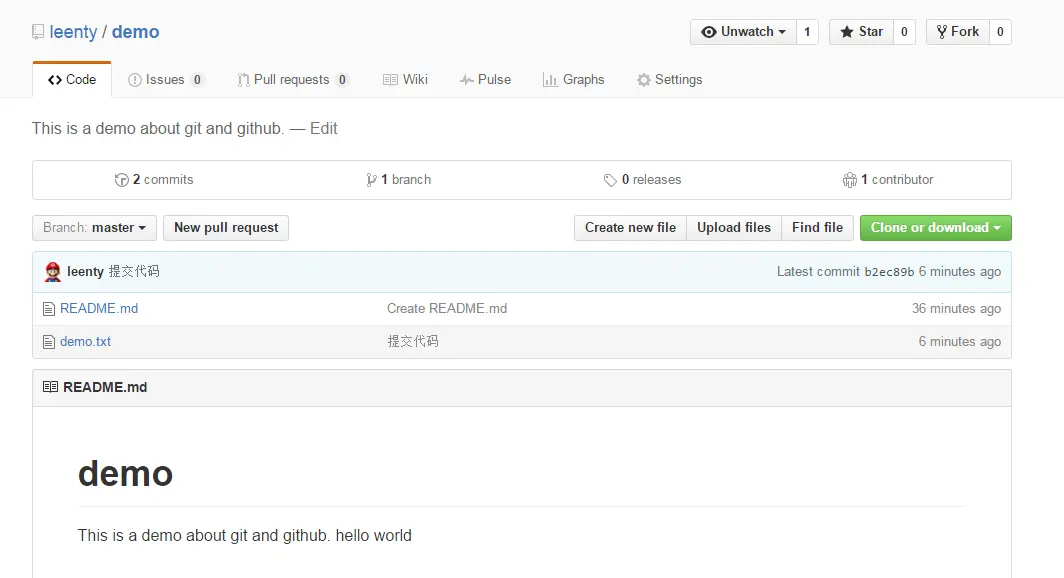Click the code brackets icon on Code tab
This screenshot has height=578, width=1064.
point(55,80)
